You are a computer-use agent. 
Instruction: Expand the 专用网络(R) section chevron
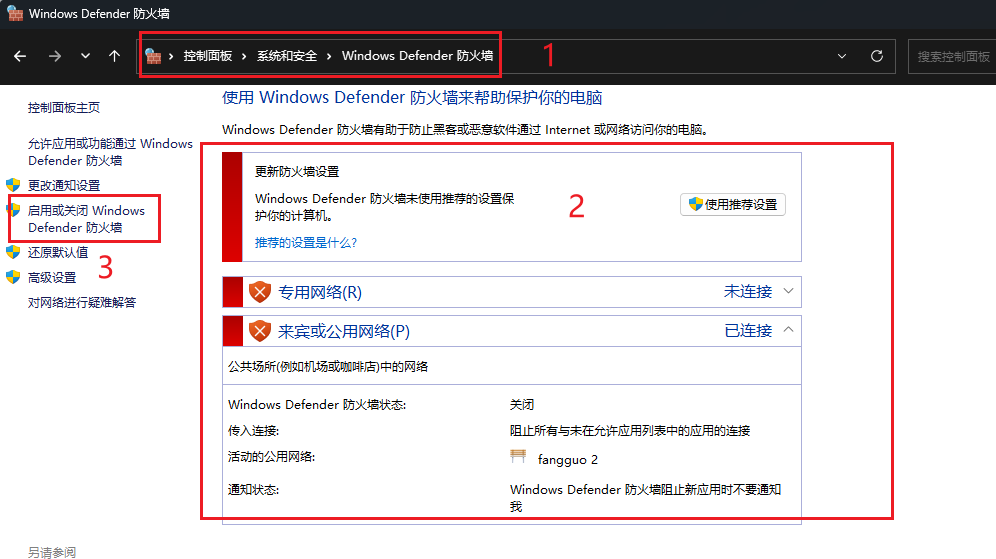(x=788, y=292)
